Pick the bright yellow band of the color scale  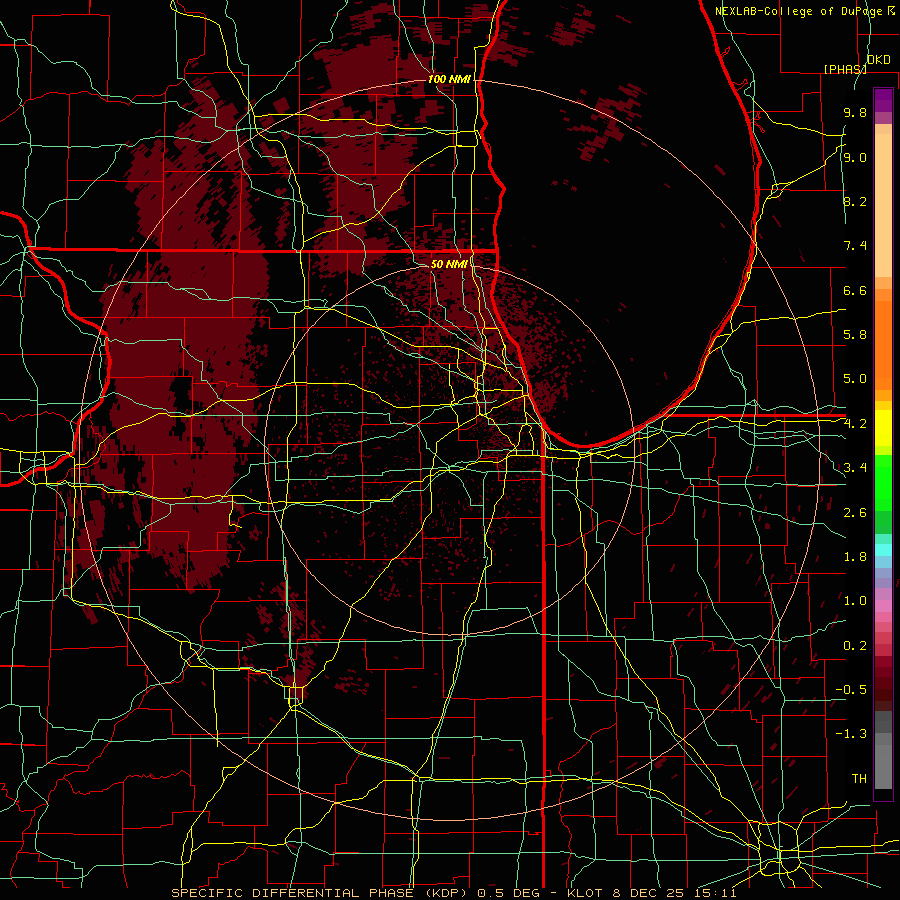(x=883, y=428)
